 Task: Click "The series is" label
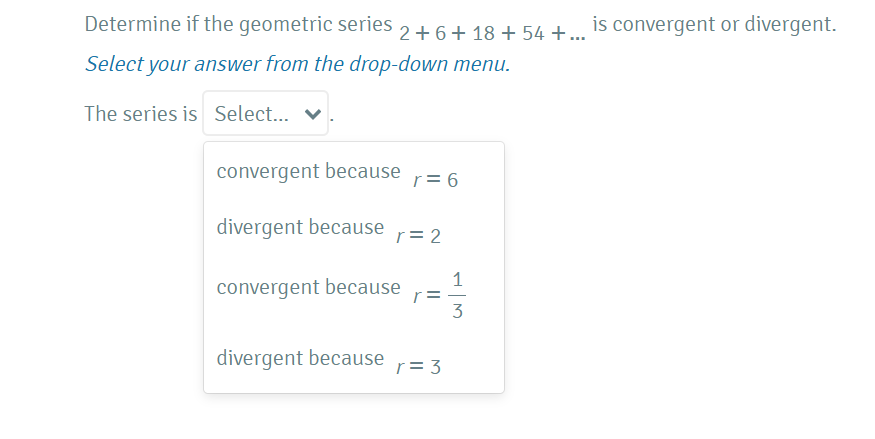[x=141, y=114]
